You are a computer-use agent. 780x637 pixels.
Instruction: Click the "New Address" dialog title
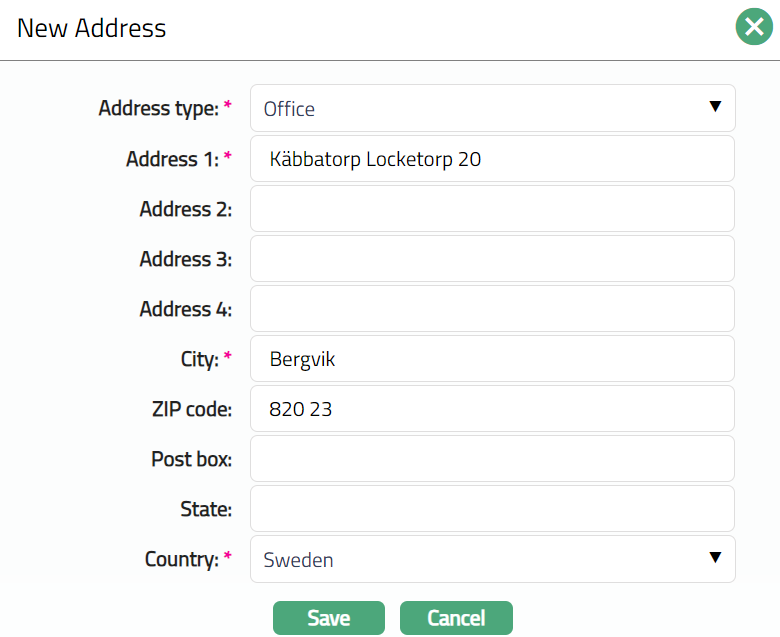(x=92, y=28)
